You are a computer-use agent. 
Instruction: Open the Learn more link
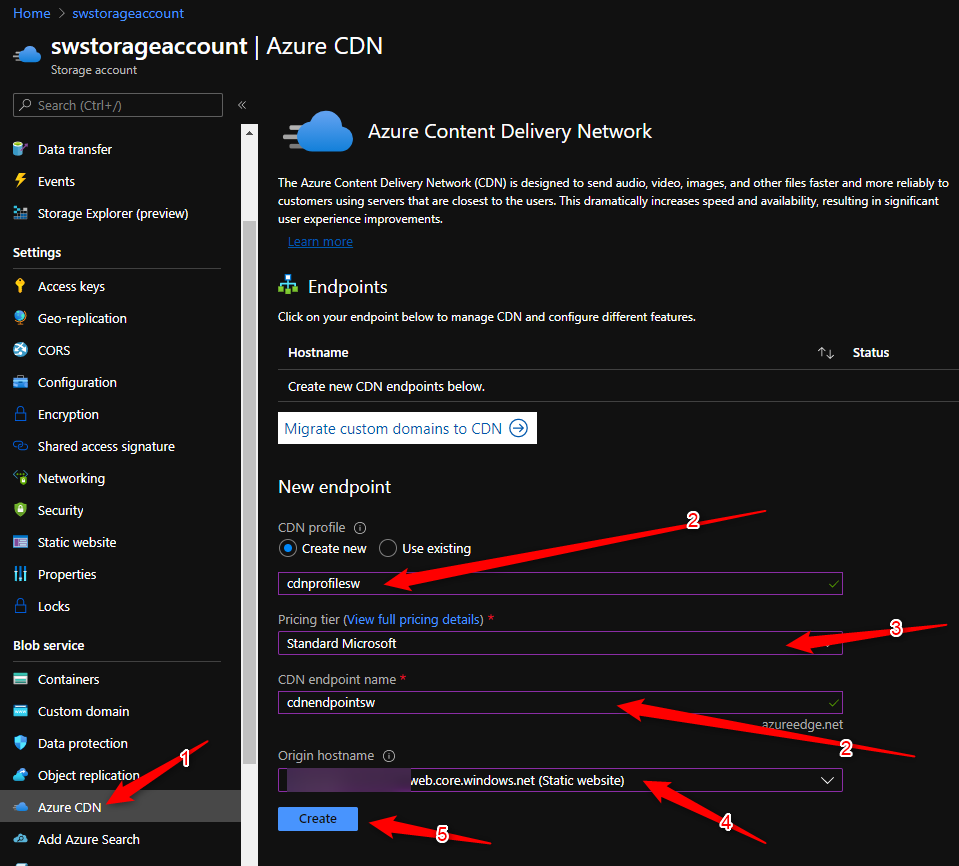point(320,242)
